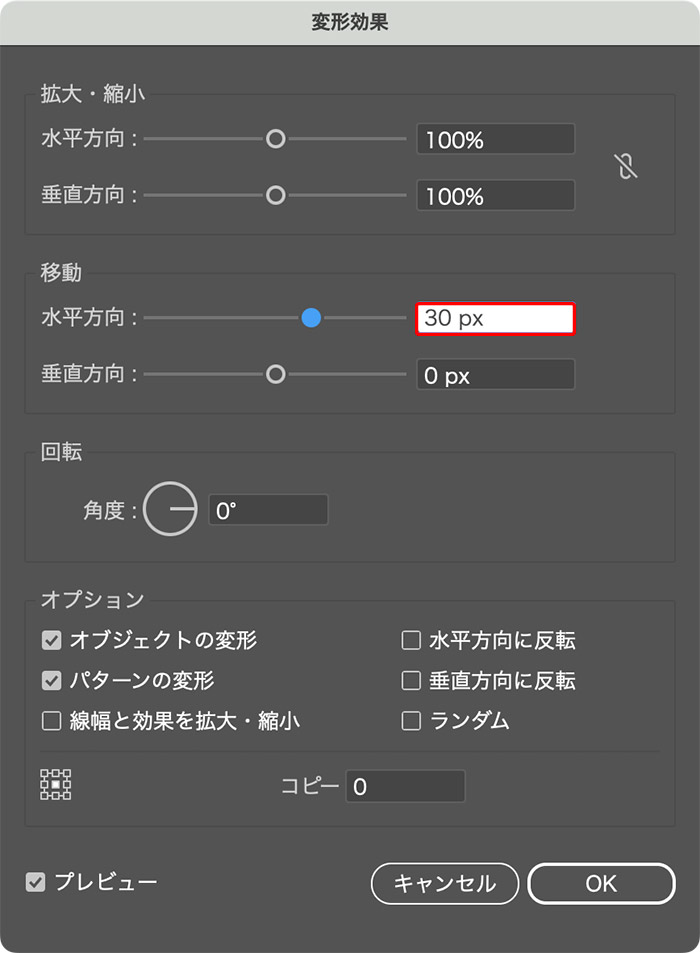Toggle the プレビュー checkbox
The image size is (700, 953).
(x=36, y=882)
